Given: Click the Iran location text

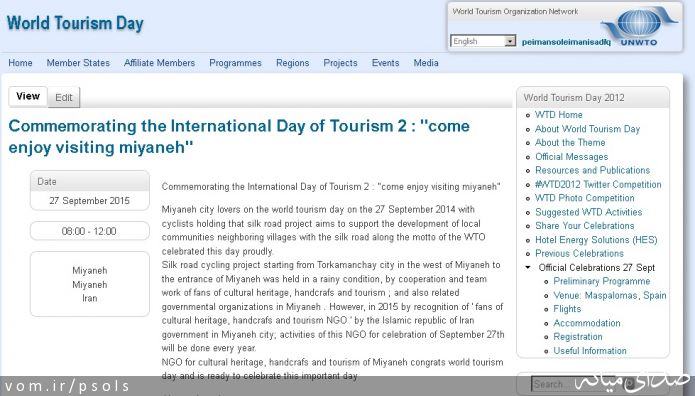Looking at the screenshot, I should click(x=90, y=298).
